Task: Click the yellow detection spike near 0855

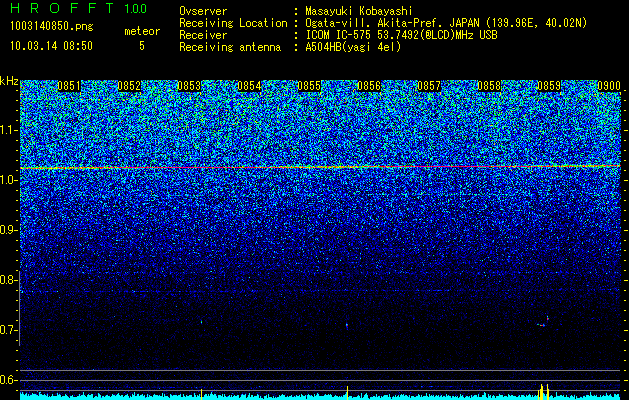Action: 347,392
